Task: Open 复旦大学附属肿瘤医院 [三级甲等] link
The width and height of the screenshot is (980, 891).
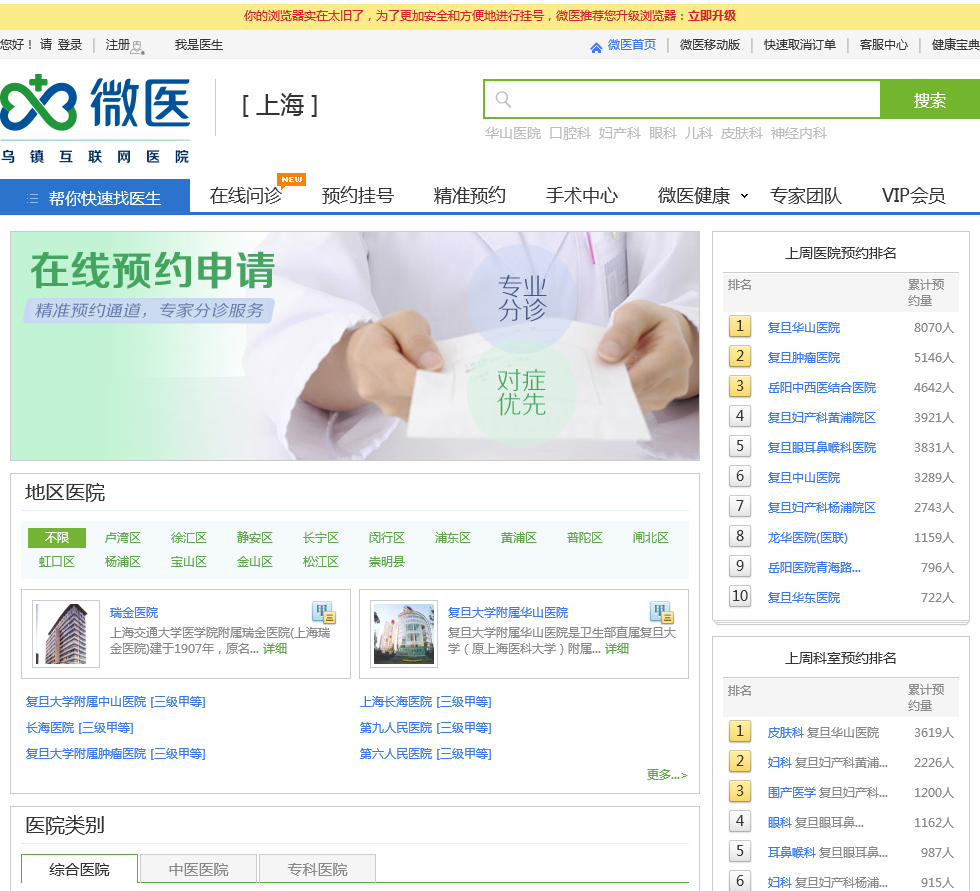Action: [116, 754]
